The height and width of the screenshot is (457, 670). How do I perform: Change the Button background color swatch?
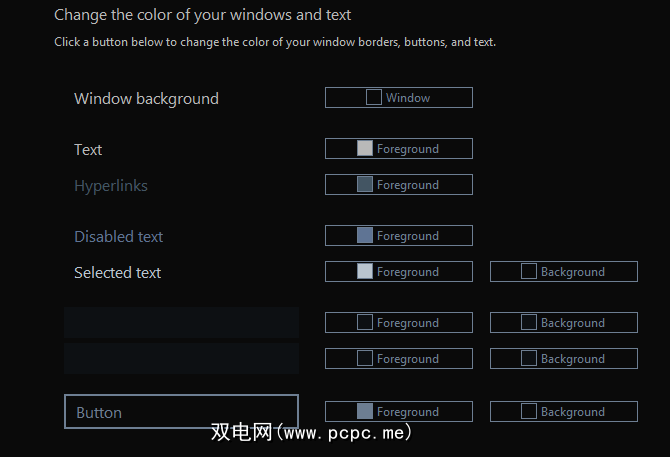click(563, 412)
